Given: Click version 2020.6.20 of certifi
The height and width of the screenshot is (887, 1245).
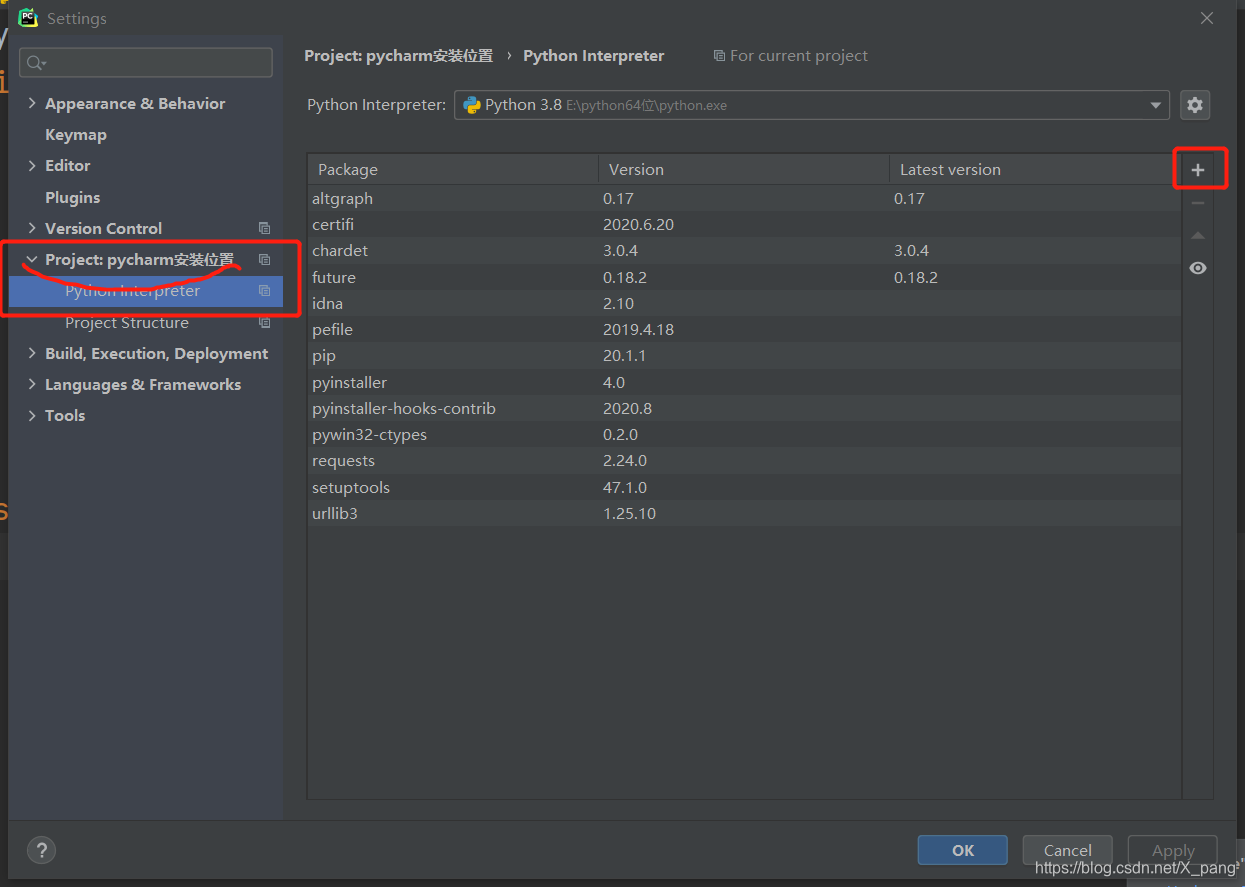Looking at the screenshot, I should coord(638,224).
